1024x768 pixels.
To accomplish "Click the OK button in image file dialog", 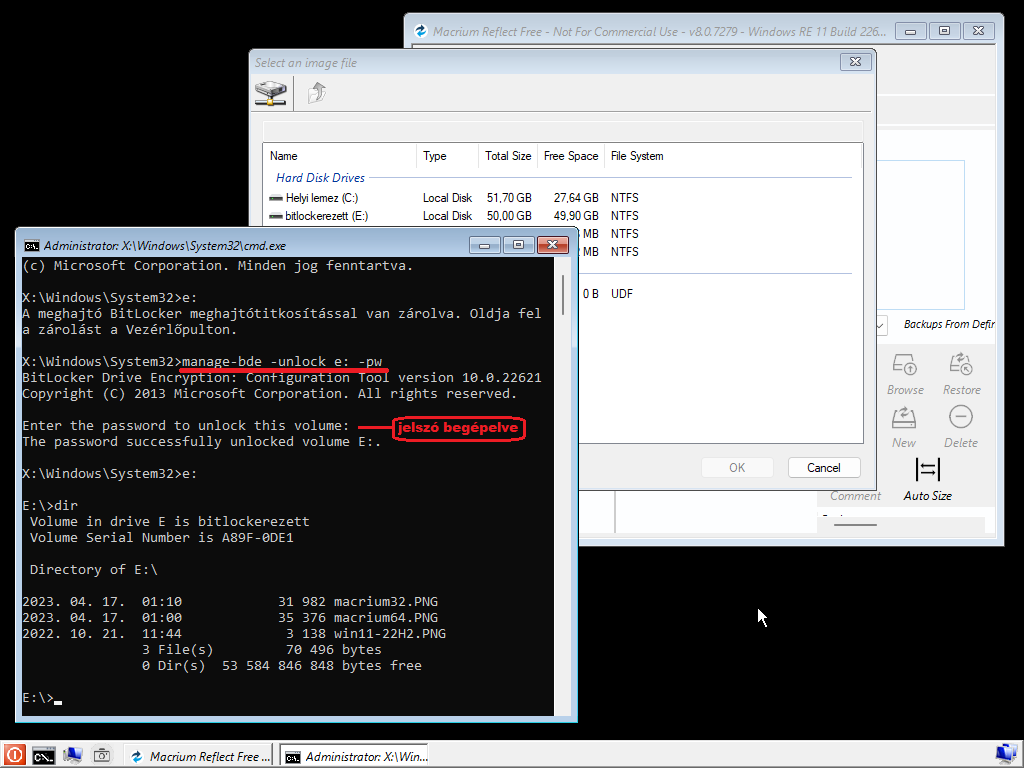I will pos(737,468).
